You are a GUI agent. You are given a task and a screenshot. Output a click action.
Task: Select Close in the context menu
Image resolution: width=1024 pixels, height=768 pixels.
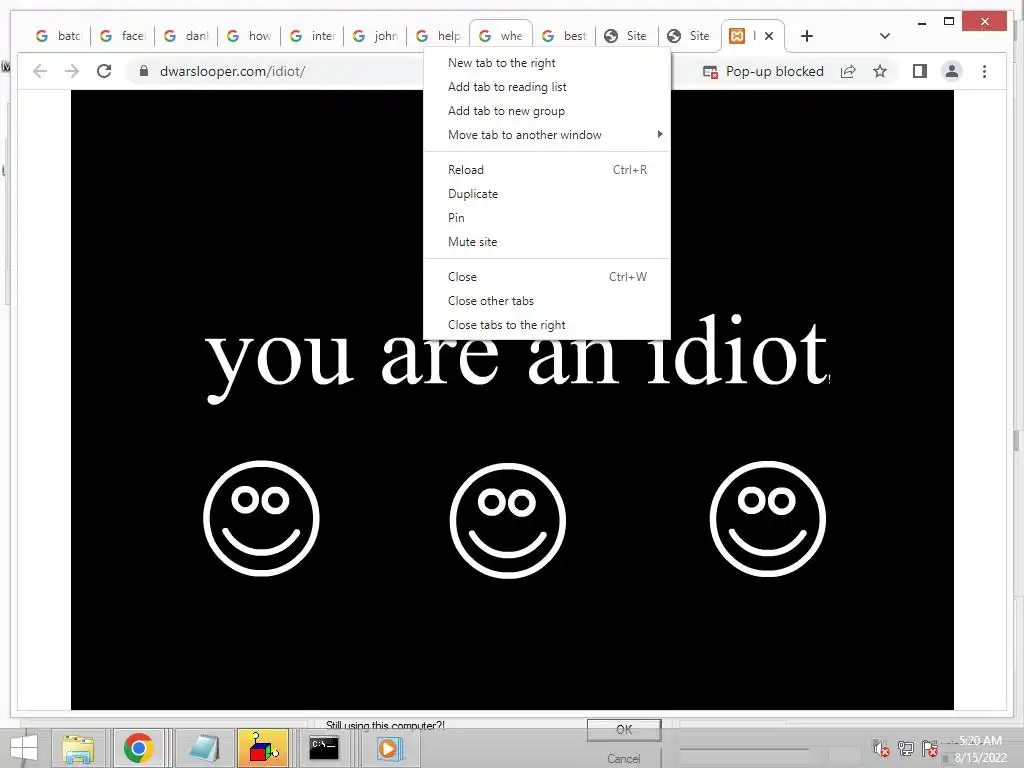point(547,277)
